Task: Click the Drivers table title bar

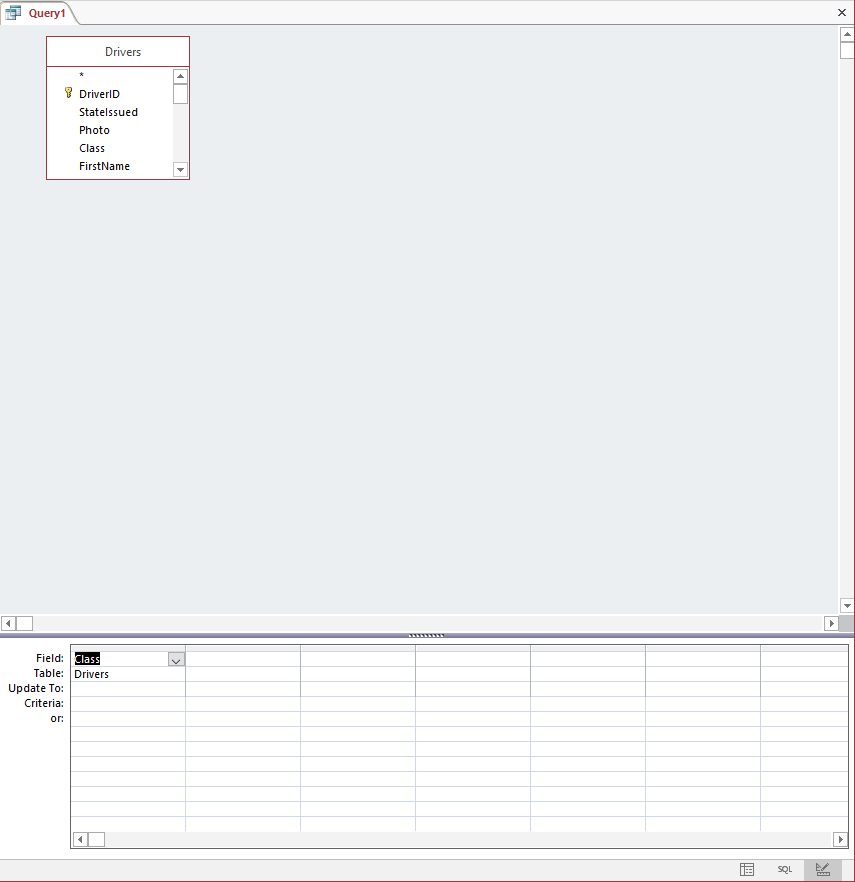Action: 118,52
